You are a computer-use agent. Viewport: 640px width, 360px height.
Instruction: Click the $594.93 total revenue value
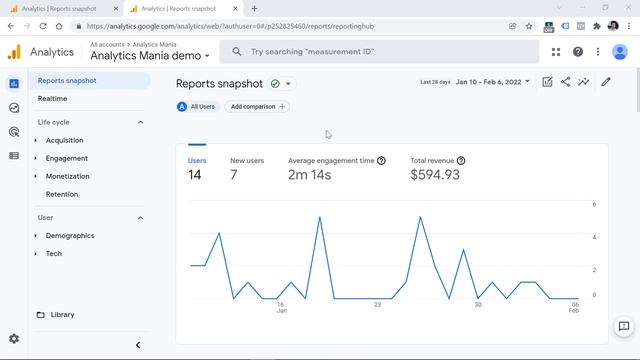[x=435, y=175]
